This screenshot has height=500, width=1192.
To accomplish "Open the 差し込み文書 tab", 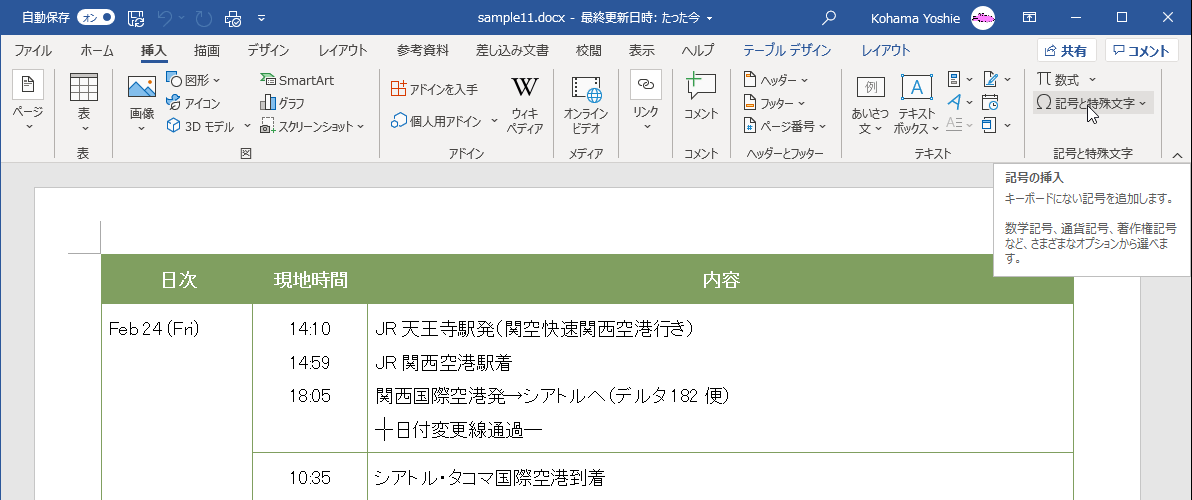I will (512, 51).
